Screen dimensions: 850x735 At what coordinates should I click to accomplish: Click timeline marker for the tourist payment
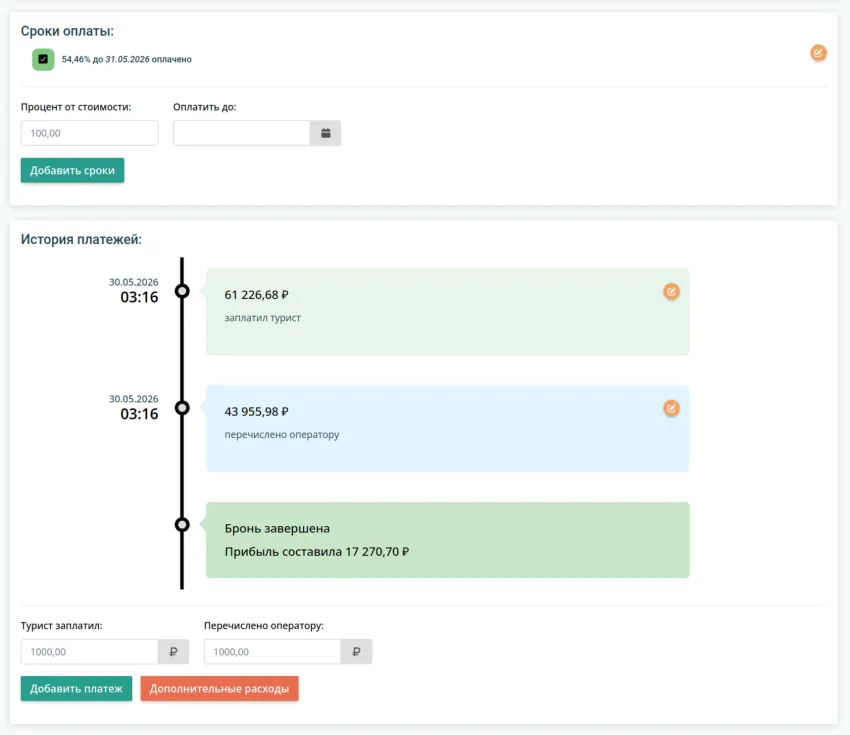point(182,291)
